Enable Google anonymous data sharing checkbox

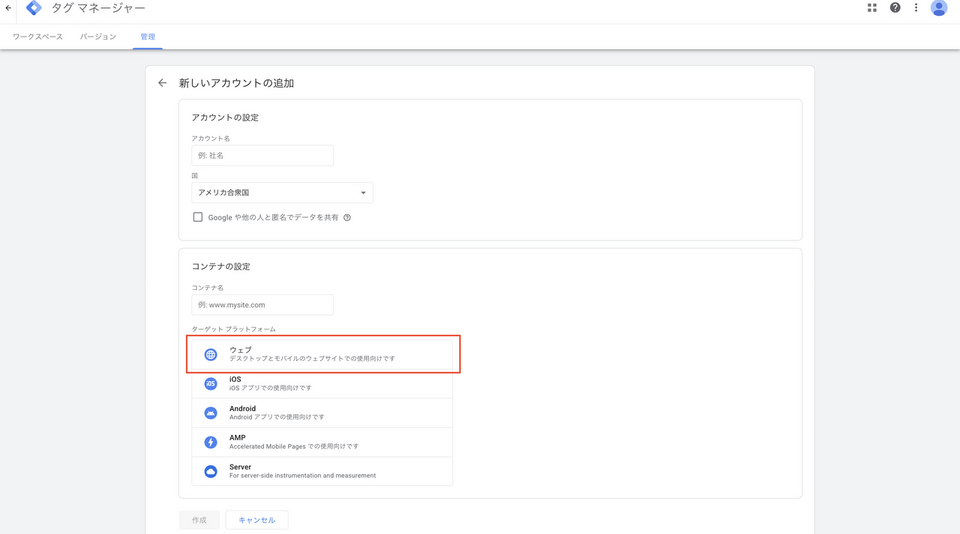198,217
